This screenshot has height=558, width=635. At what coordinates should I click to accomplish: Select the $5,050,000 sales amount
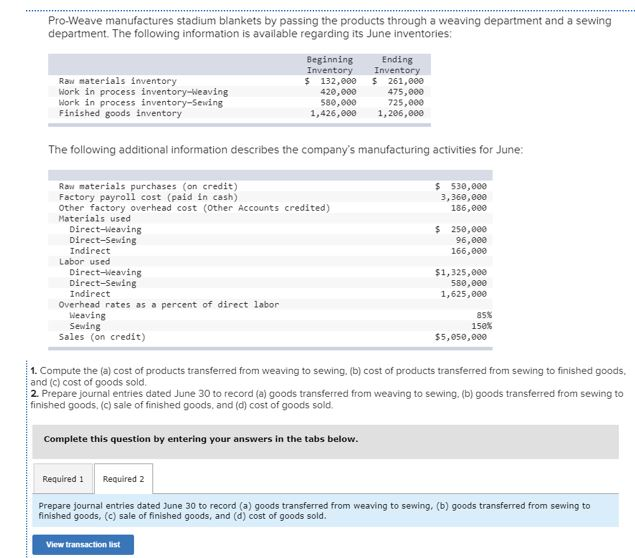(x=461, y=337)
